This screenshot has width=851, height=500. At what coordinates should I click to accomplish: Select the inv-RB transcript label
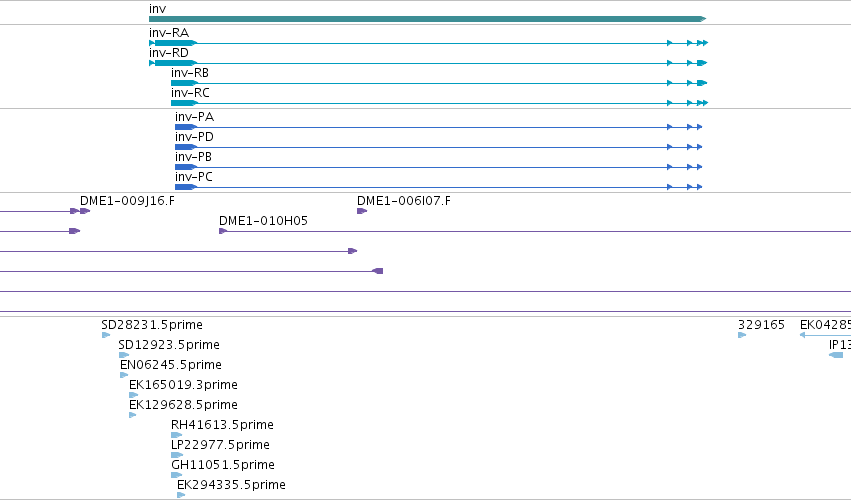coord(189,73)
